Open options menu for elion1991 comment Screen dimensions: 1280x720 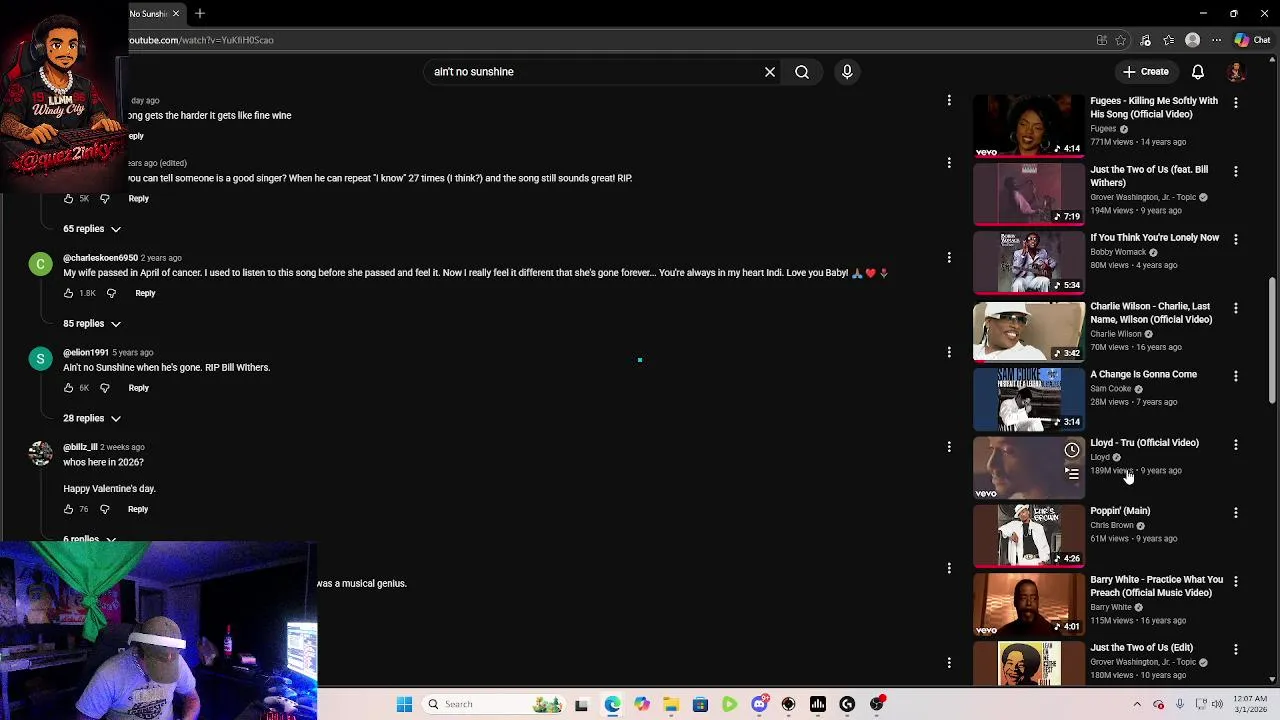(949, 352)
